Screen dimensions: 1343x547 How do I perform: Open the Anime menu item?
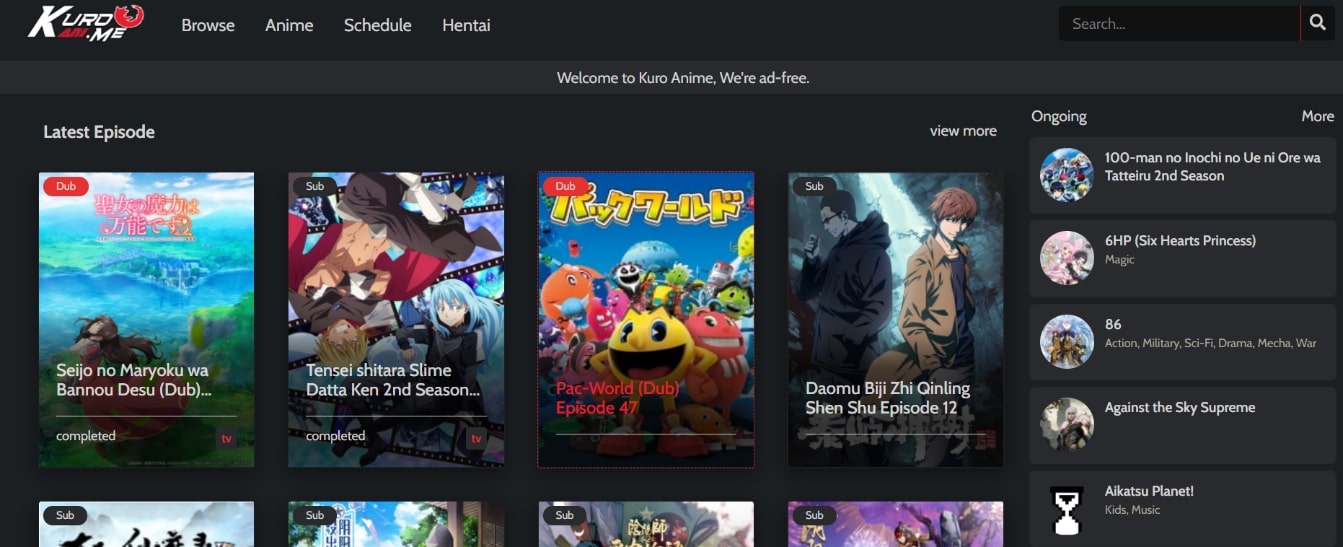pos(289,25)
